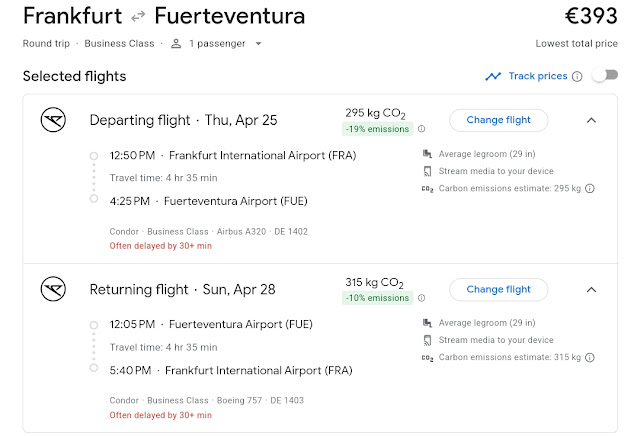Click info icon beside 295 kg carbon estimate
Viewport: 640px width, 436px height.
pyautogui.click(x=590, y=188)
